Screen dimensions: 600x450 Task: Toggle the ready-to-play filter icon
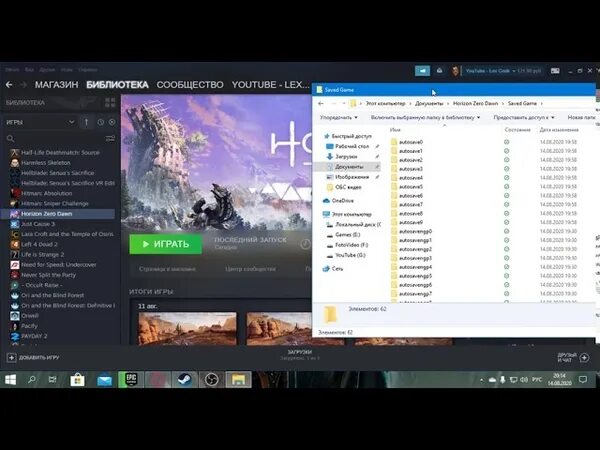tap(112, 122)
